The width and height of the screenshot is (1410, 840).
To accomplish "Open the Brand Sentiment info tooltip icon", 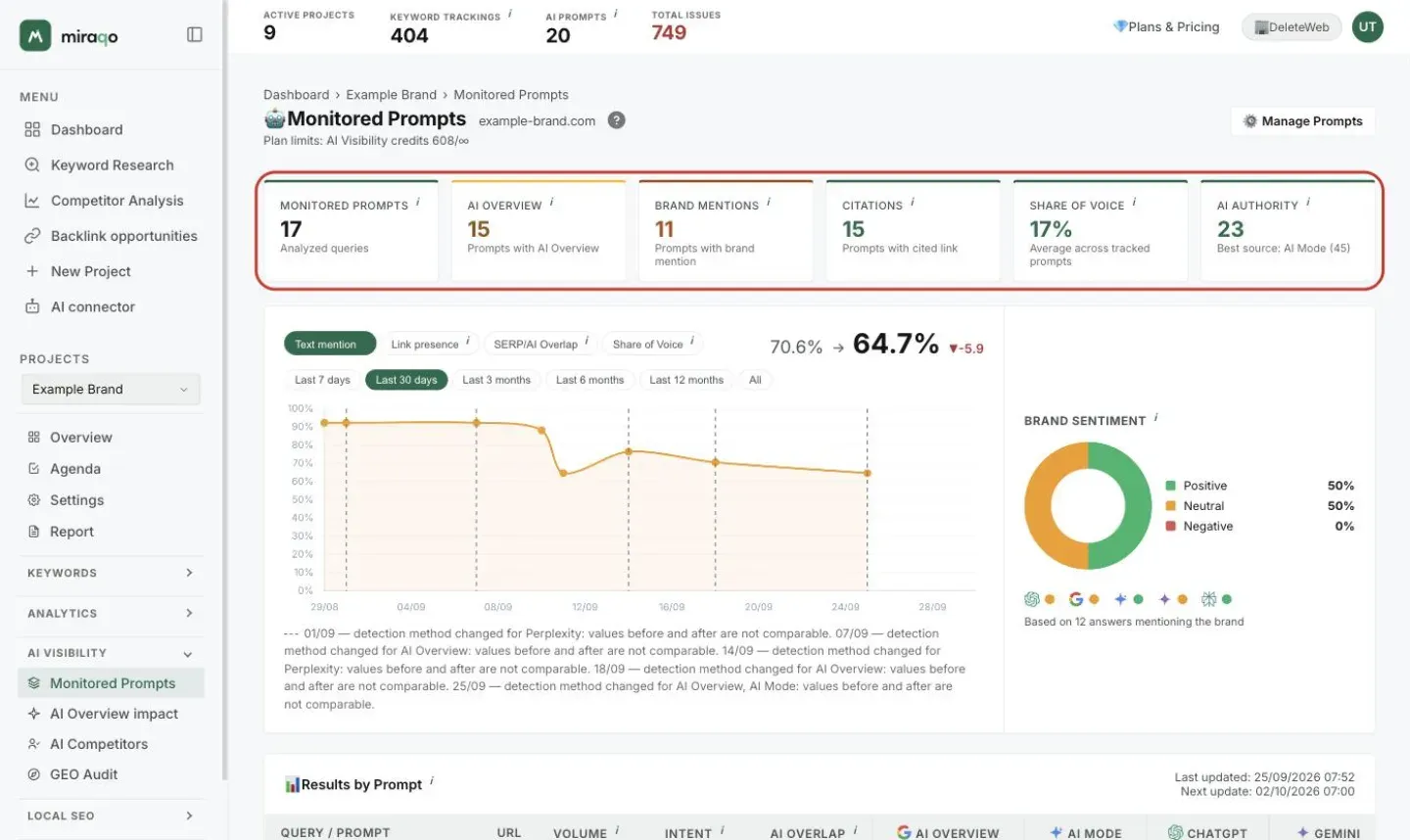I will coord(1155,417).
